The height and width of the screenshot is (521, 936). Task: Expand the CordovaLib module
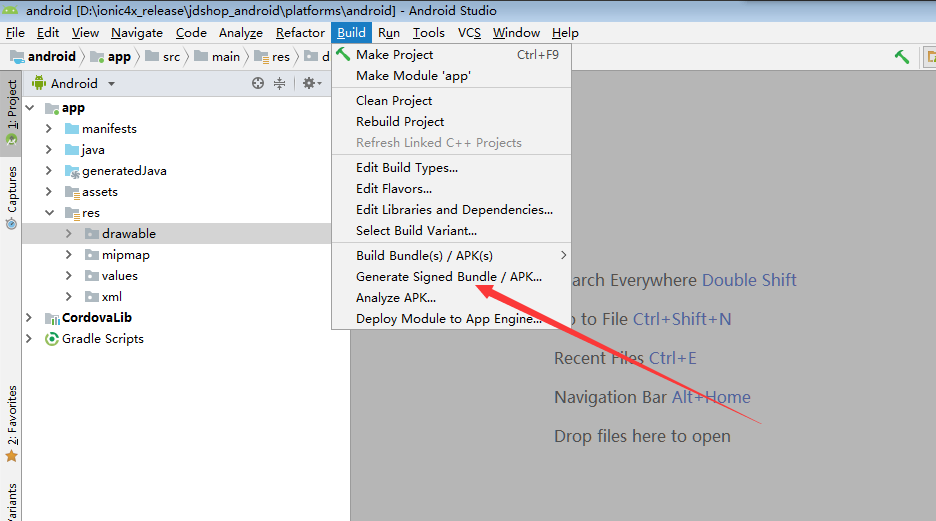29,317
